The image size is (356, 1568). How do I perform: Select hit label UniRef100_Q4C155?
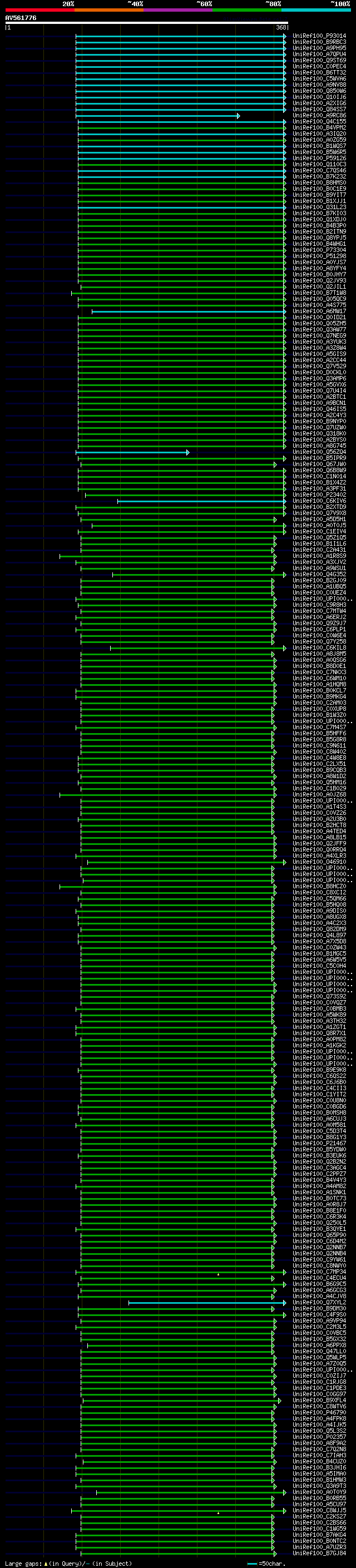tap(319, 122)
